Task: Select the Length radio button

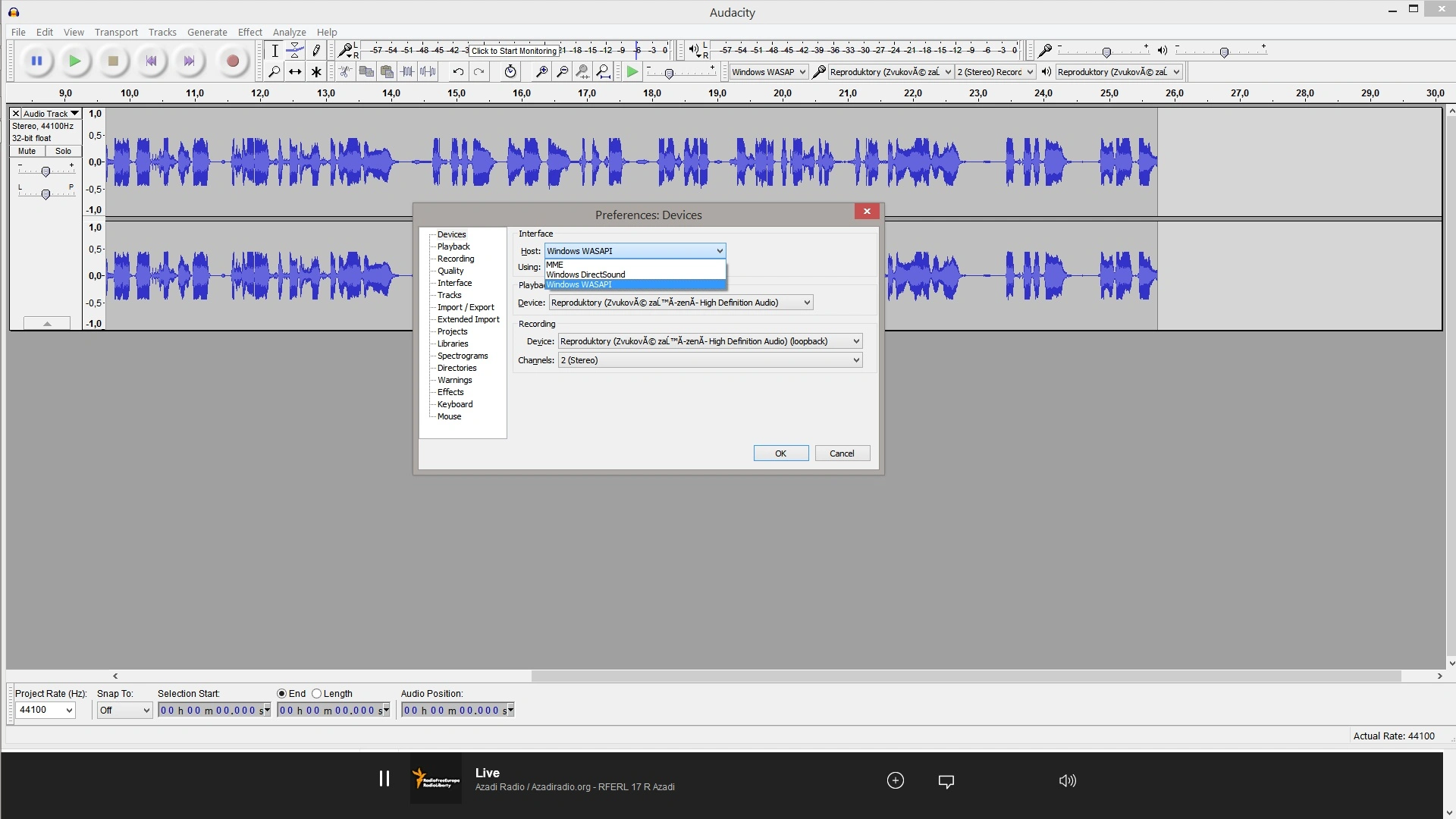Action: click(x=317, y=693)
